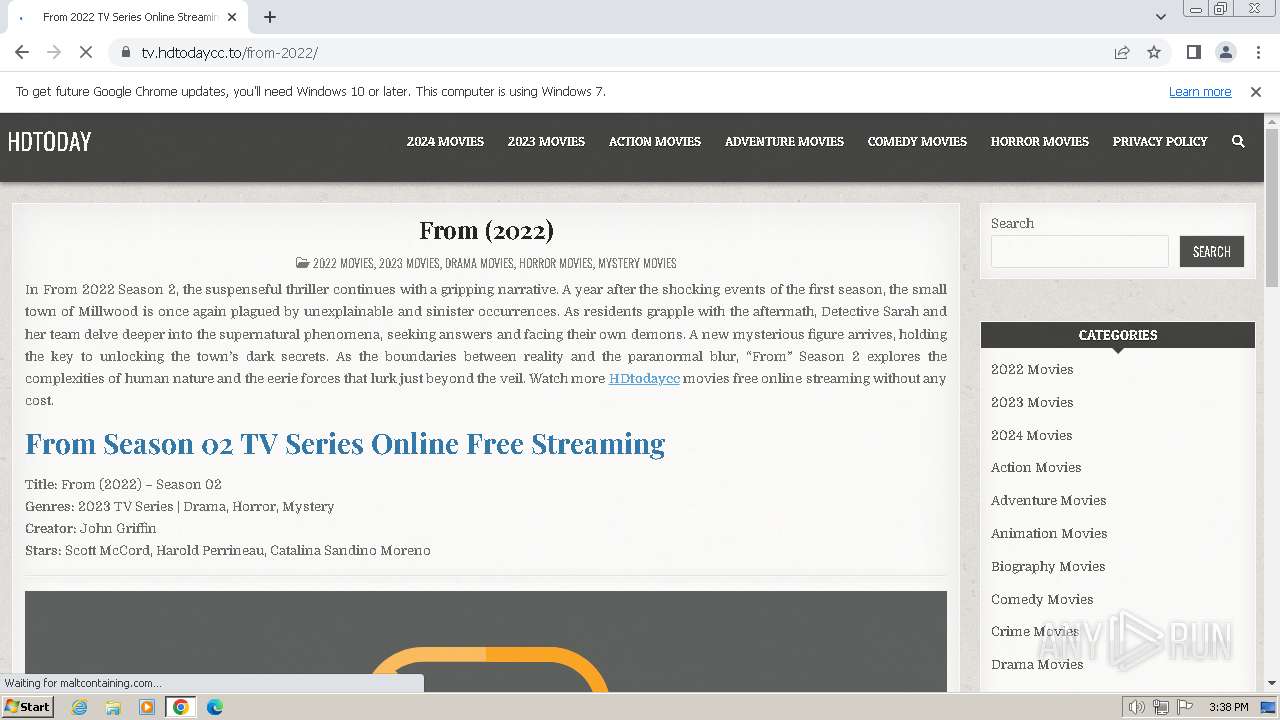Open Windows Media Player taskbar icon
This screenshot has height=720, width=1280.
[147, 707]
